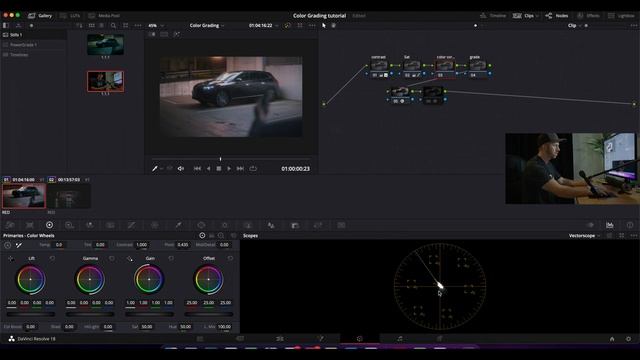Open the node editor options menu
640x360 pixels.
[x=633, y=25]
